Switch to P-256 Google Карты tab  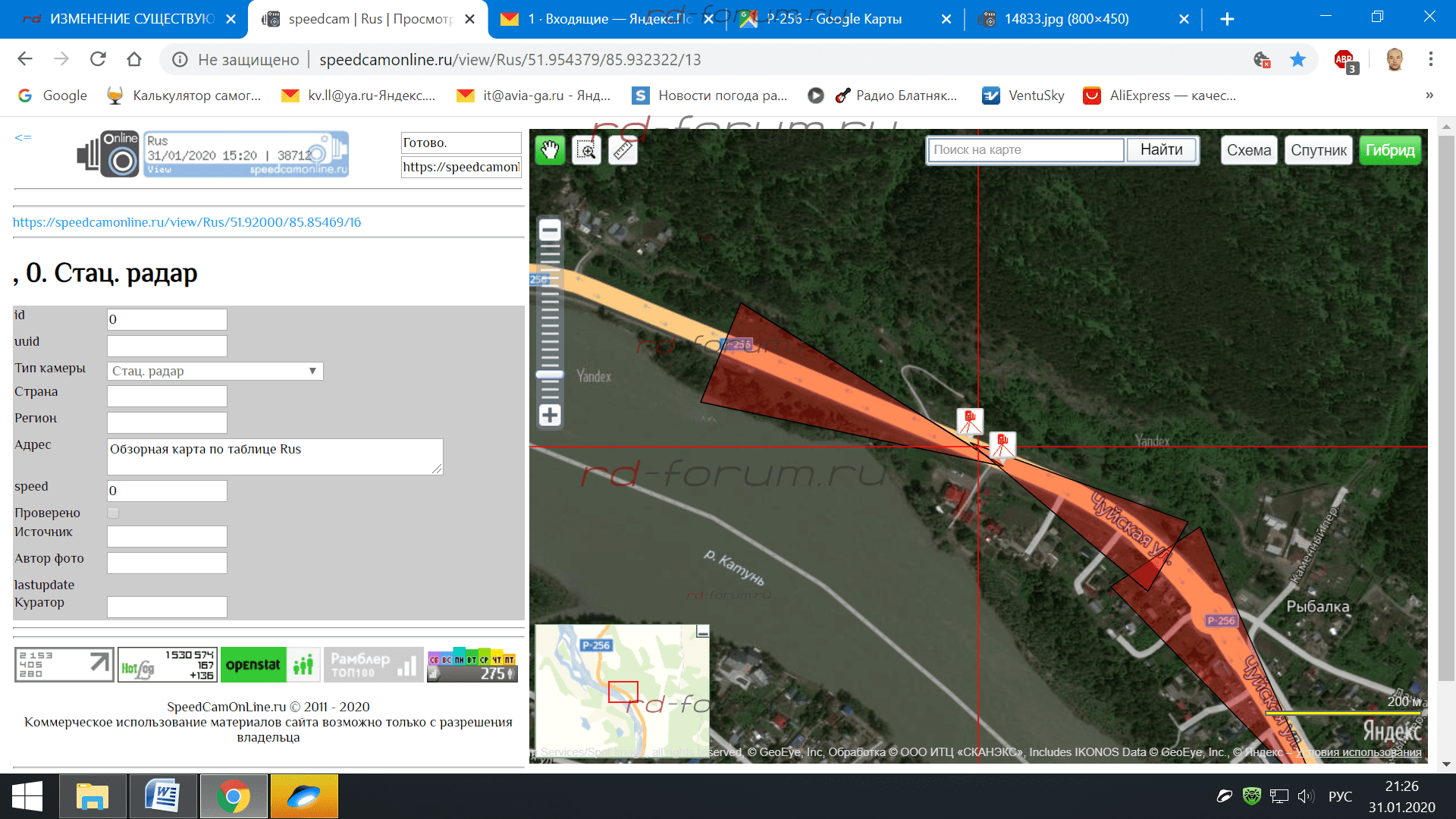coord(834,19)
